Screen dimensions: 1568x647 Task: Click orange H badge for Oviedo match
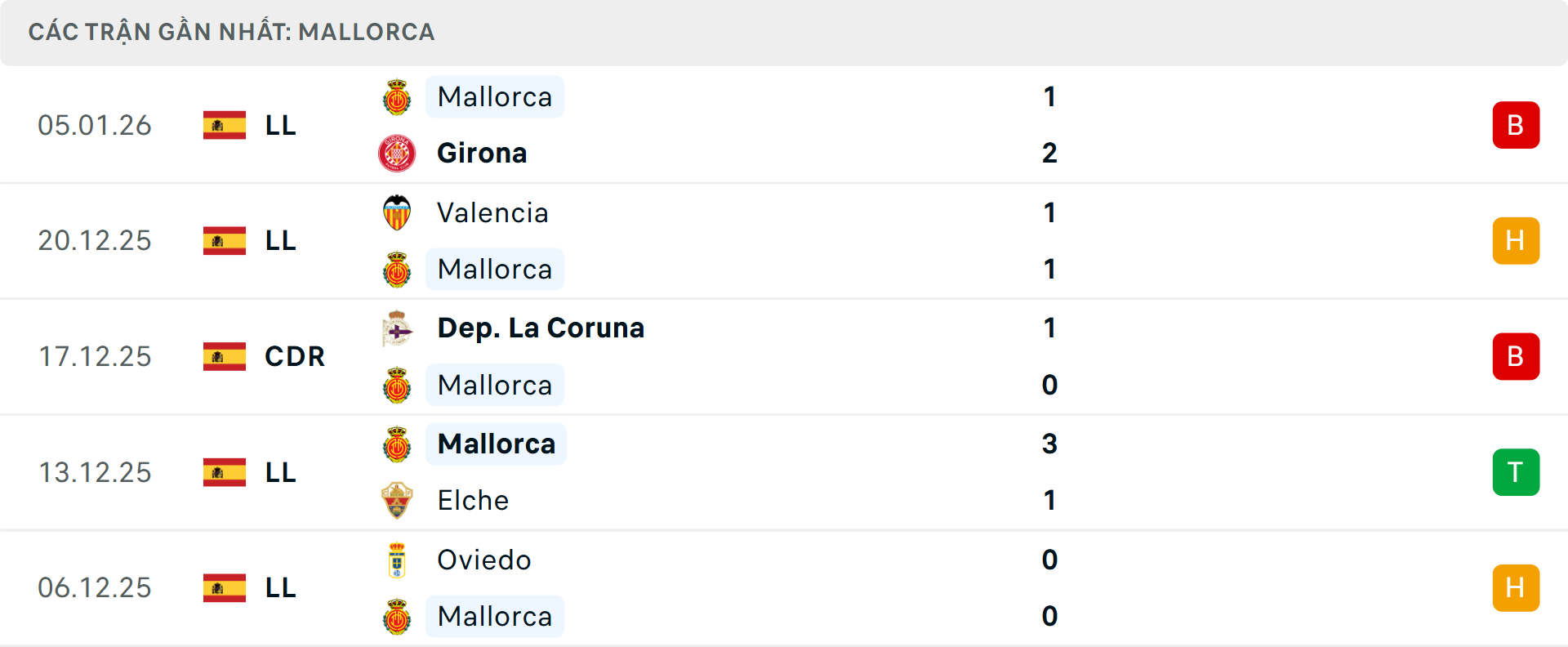tap(1516, 588)
